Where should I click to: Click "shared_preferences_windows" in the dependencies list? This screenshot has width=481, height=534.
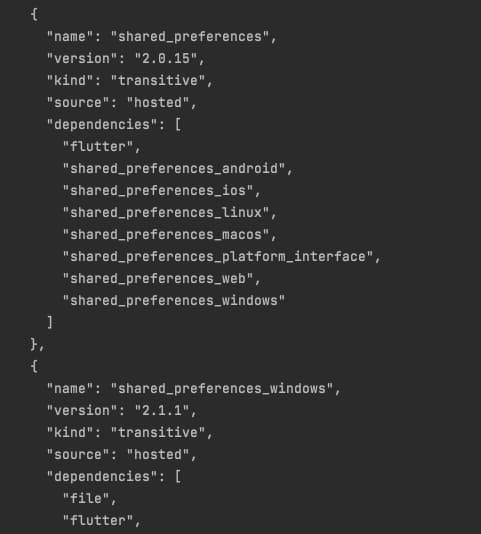(x=174, y=300)
